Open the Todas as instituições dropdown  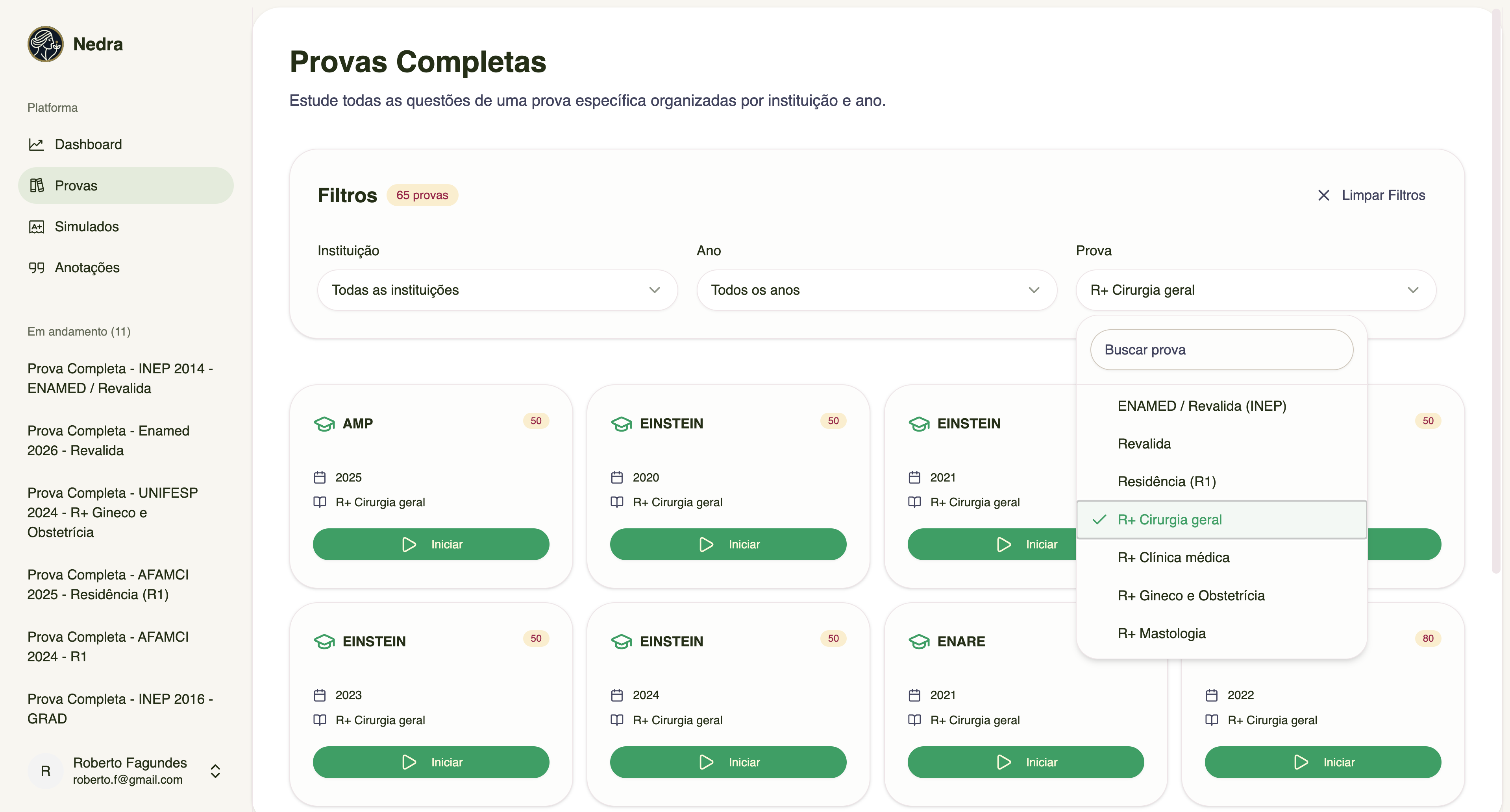[497, 290]
